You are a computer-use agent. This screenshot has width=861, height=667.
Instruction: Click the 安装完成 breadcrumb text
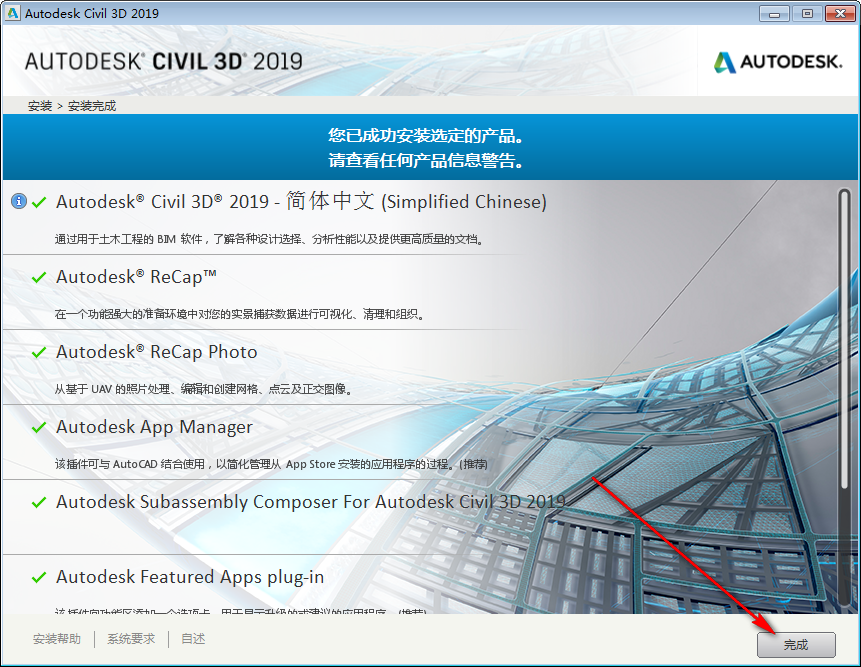click(x=92, y=106)
